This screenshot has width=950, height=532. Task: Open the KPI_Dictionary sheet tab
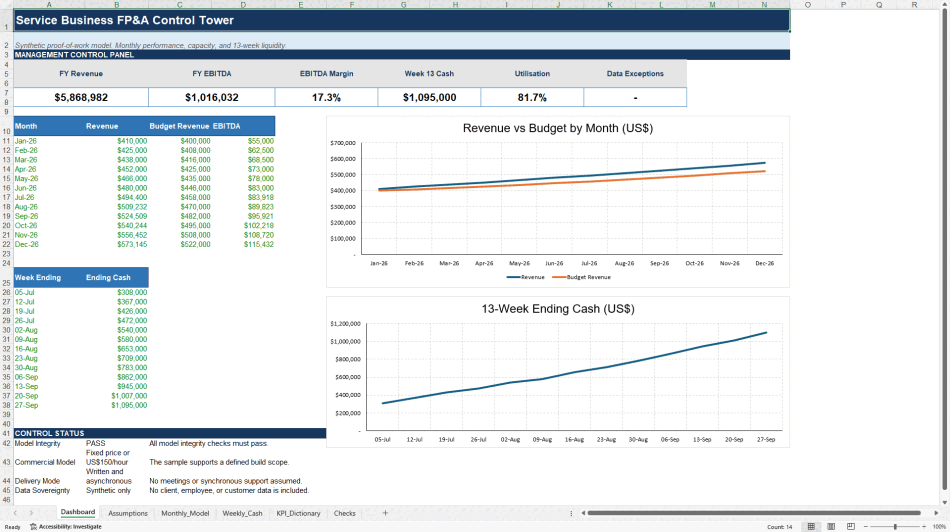tap(298, 513)
